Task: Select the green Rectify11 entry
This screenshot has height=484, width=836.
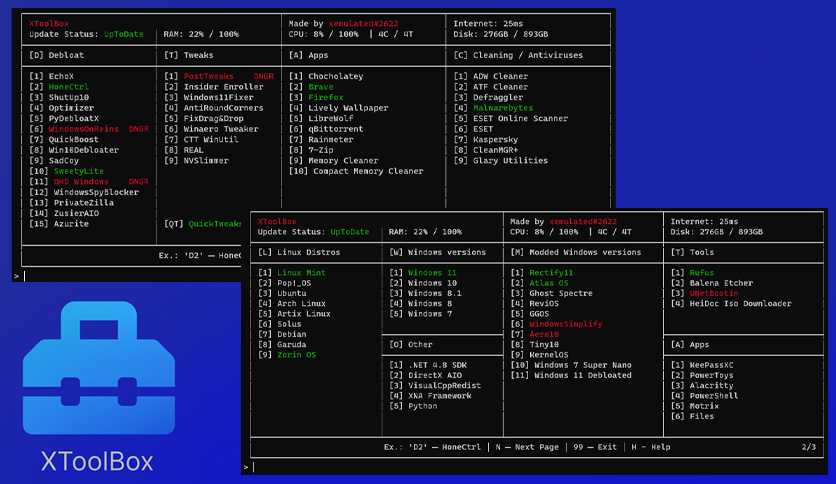Action: [x=542, y=272]
